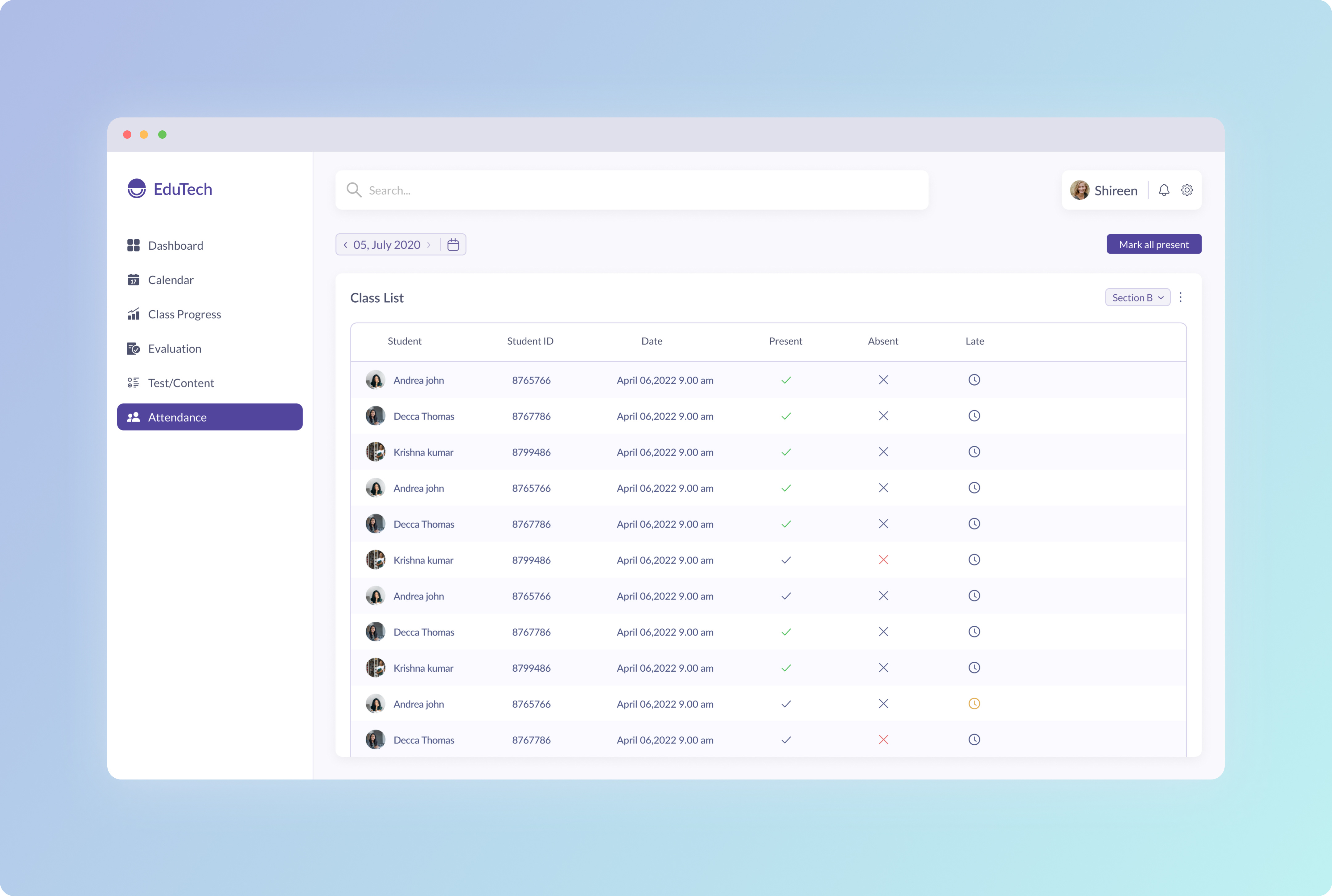
Task: Open the Class List overflow menu
Action: click(1181, 297)
